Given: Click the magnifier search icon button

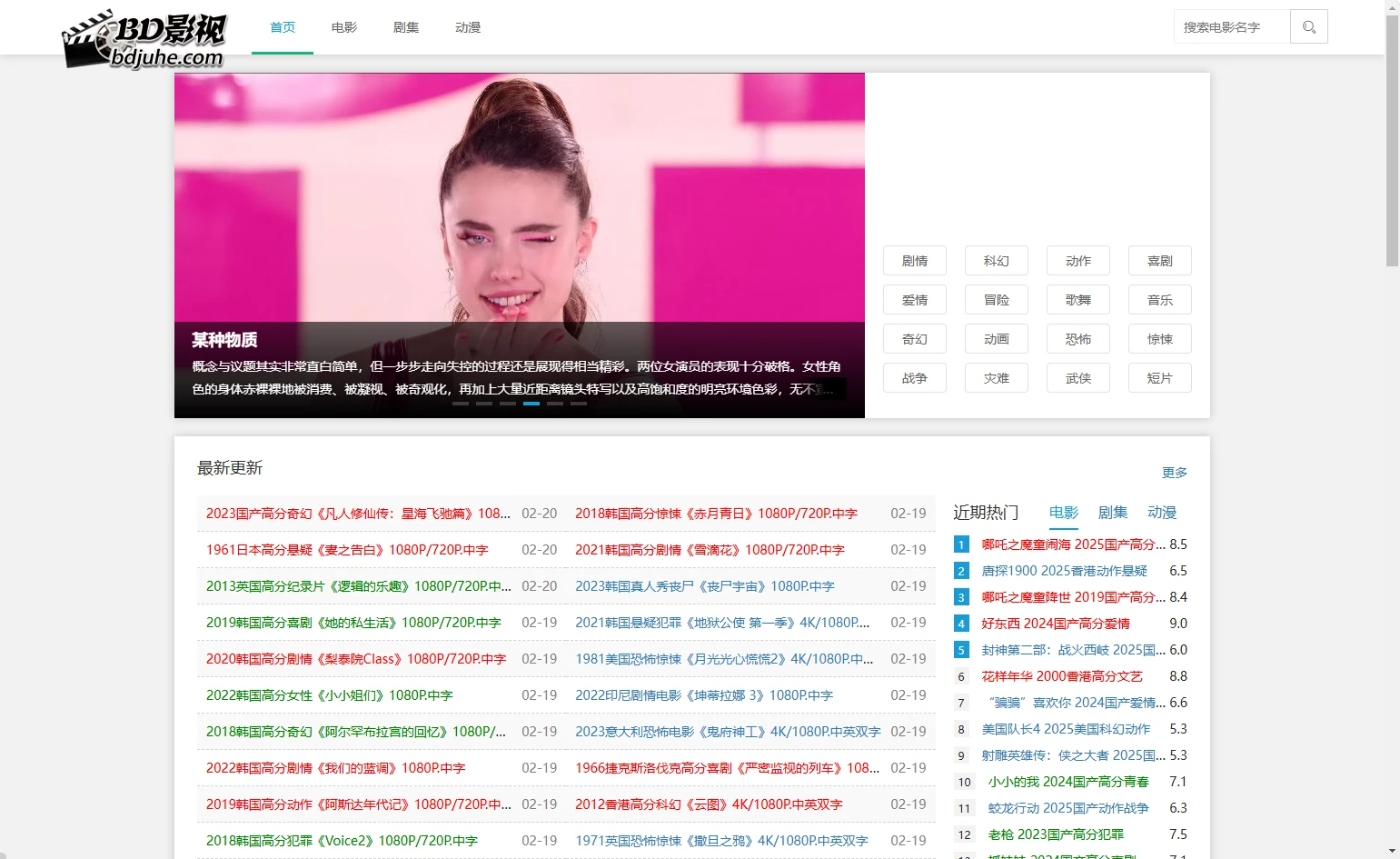Looking at the screenshot, I should coord(1308,27).
